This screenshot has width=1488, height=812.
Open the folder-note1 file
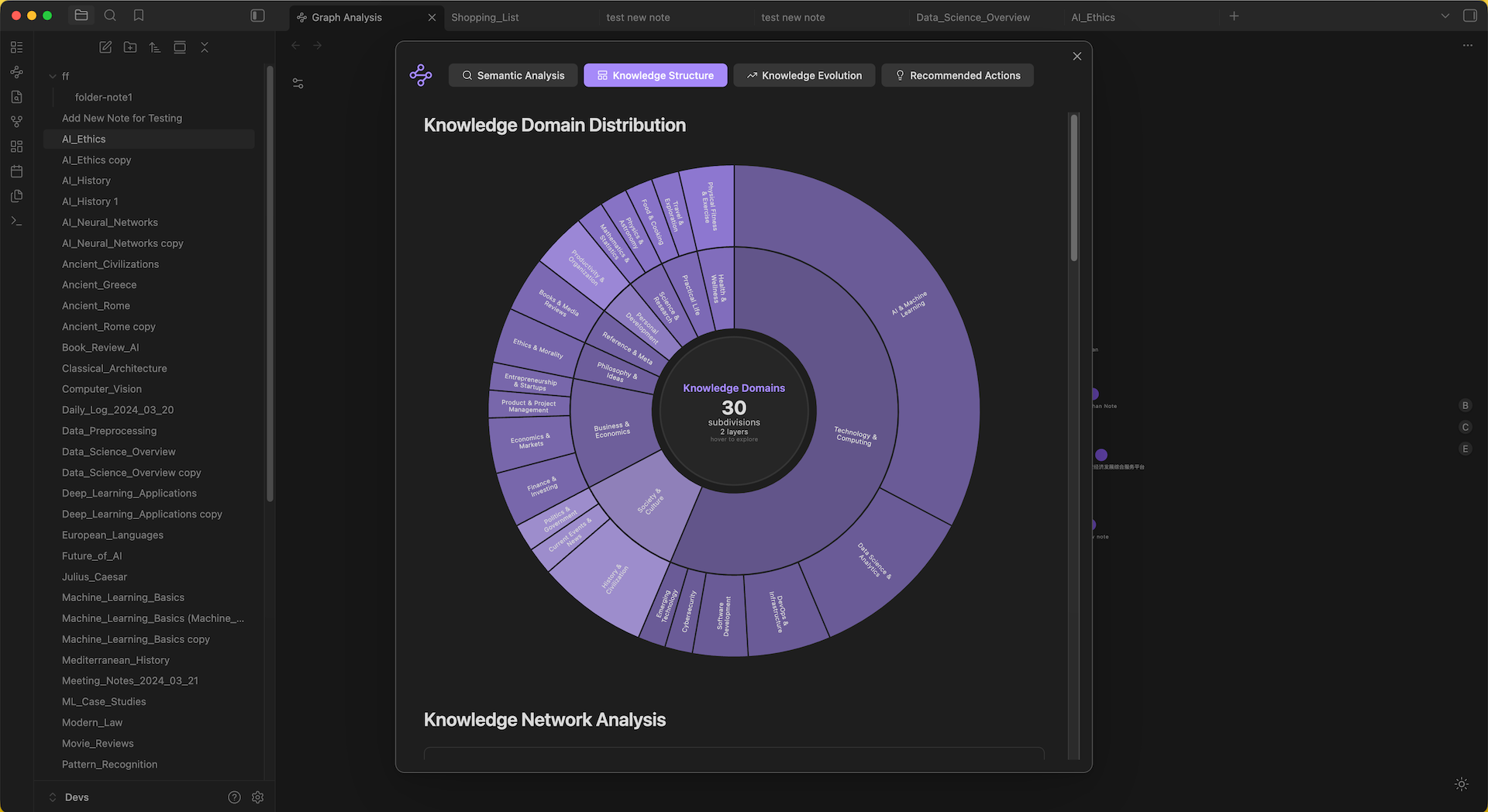(104, 97)
